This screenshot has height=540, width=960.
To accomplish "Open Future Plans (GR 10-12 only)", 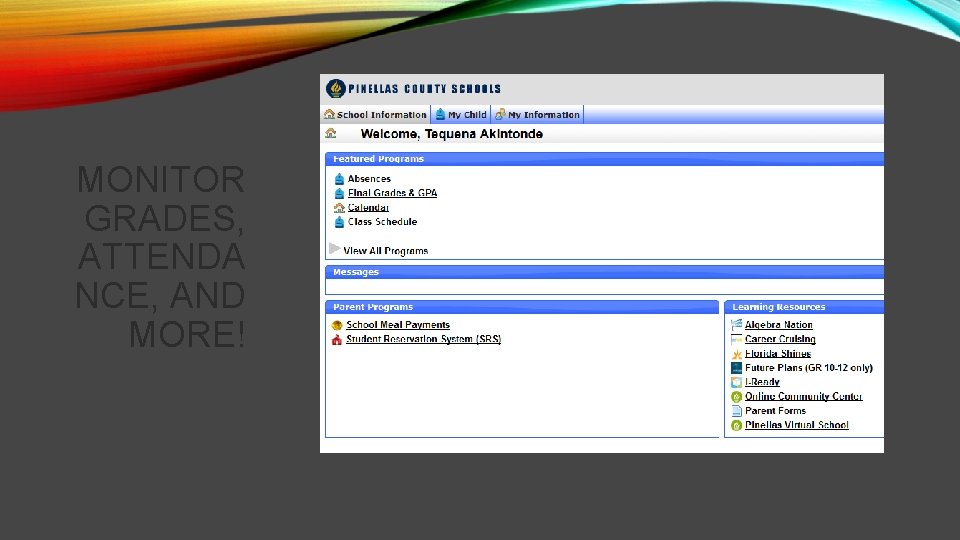I will [x=809, y=368].
